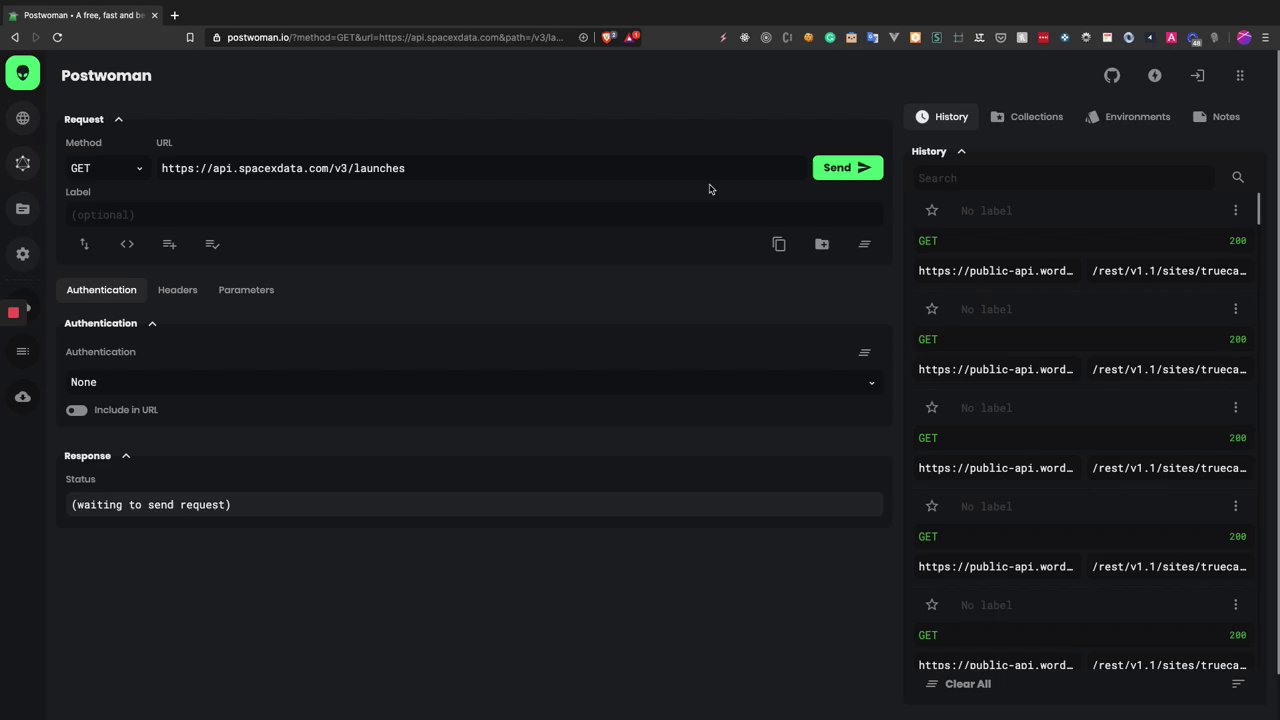Viewport: 1280px width, 720px height.
Task: Click the up-down arrows icon under Label
Action: pos(84,244)
